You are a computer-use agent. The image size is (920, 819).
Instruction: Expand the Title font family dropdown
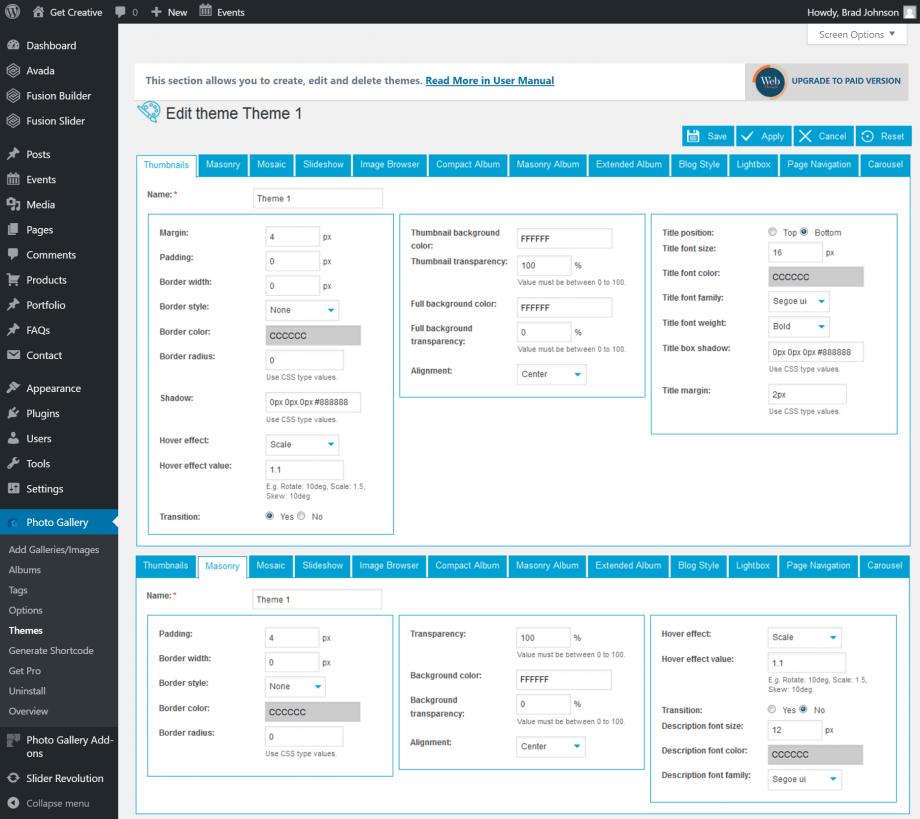pos(799,300)
